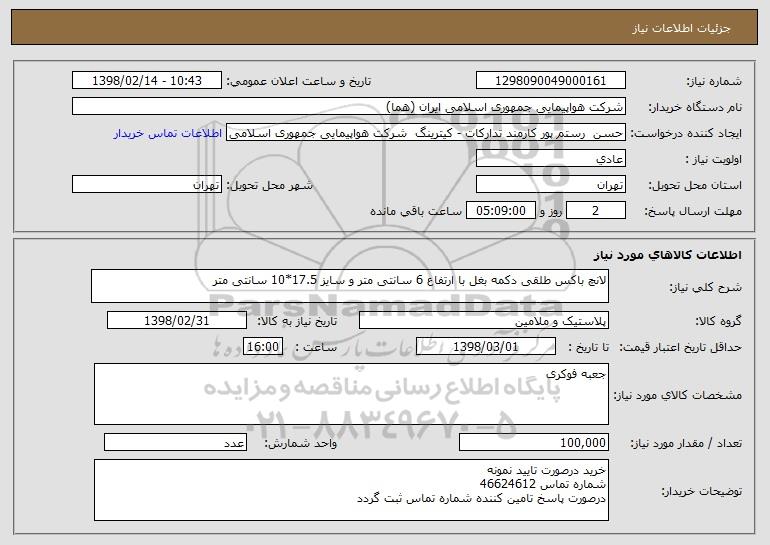Click the remaining days field showing 2
The width and height of the screenshot is (770, 545).
596,211
